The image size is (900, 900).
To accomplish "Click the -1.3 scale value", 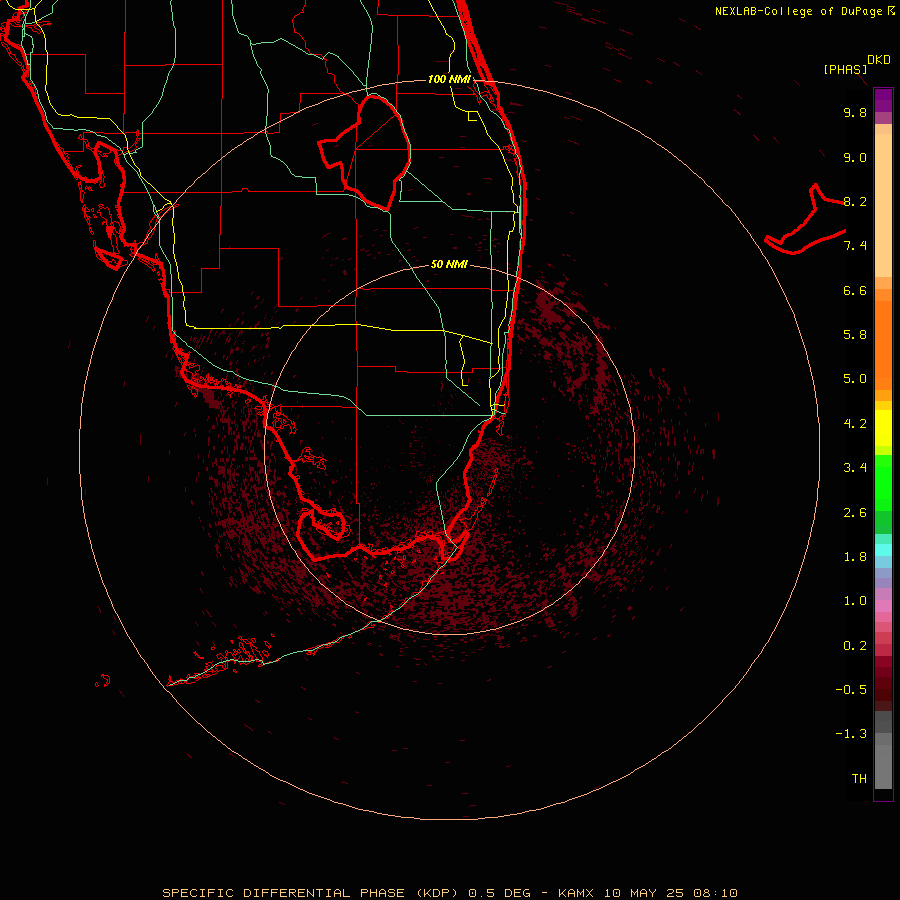I will click(851, 734).
